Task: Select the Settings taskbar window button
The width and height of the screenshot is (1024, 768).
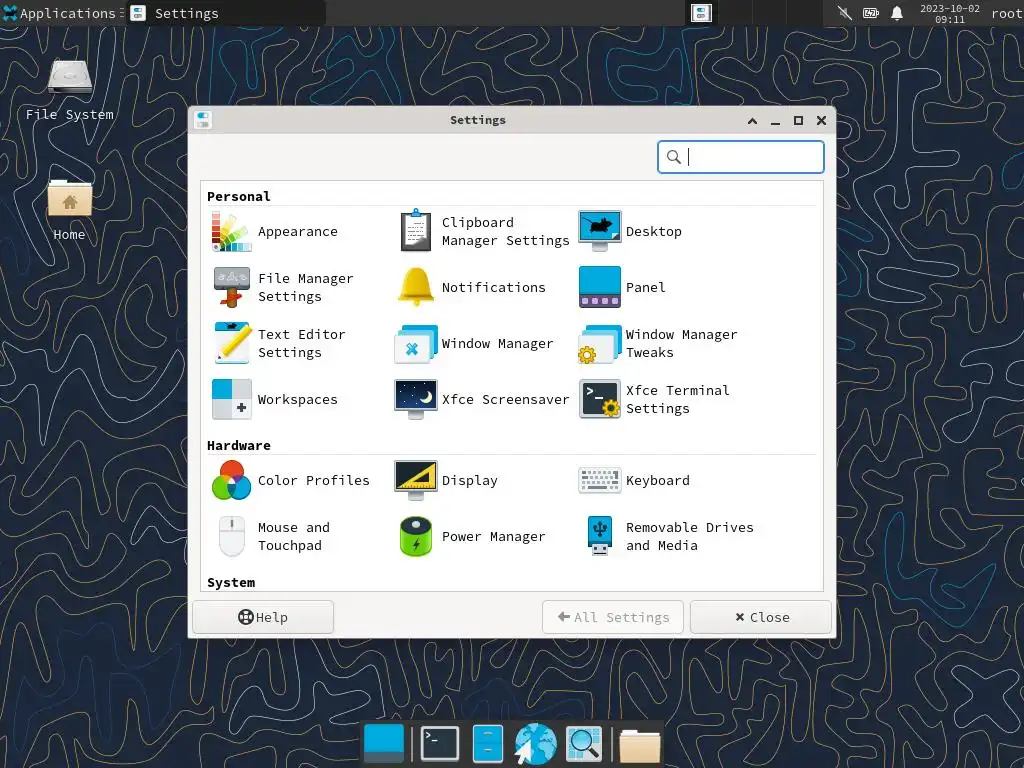Action: pos(225,13)
